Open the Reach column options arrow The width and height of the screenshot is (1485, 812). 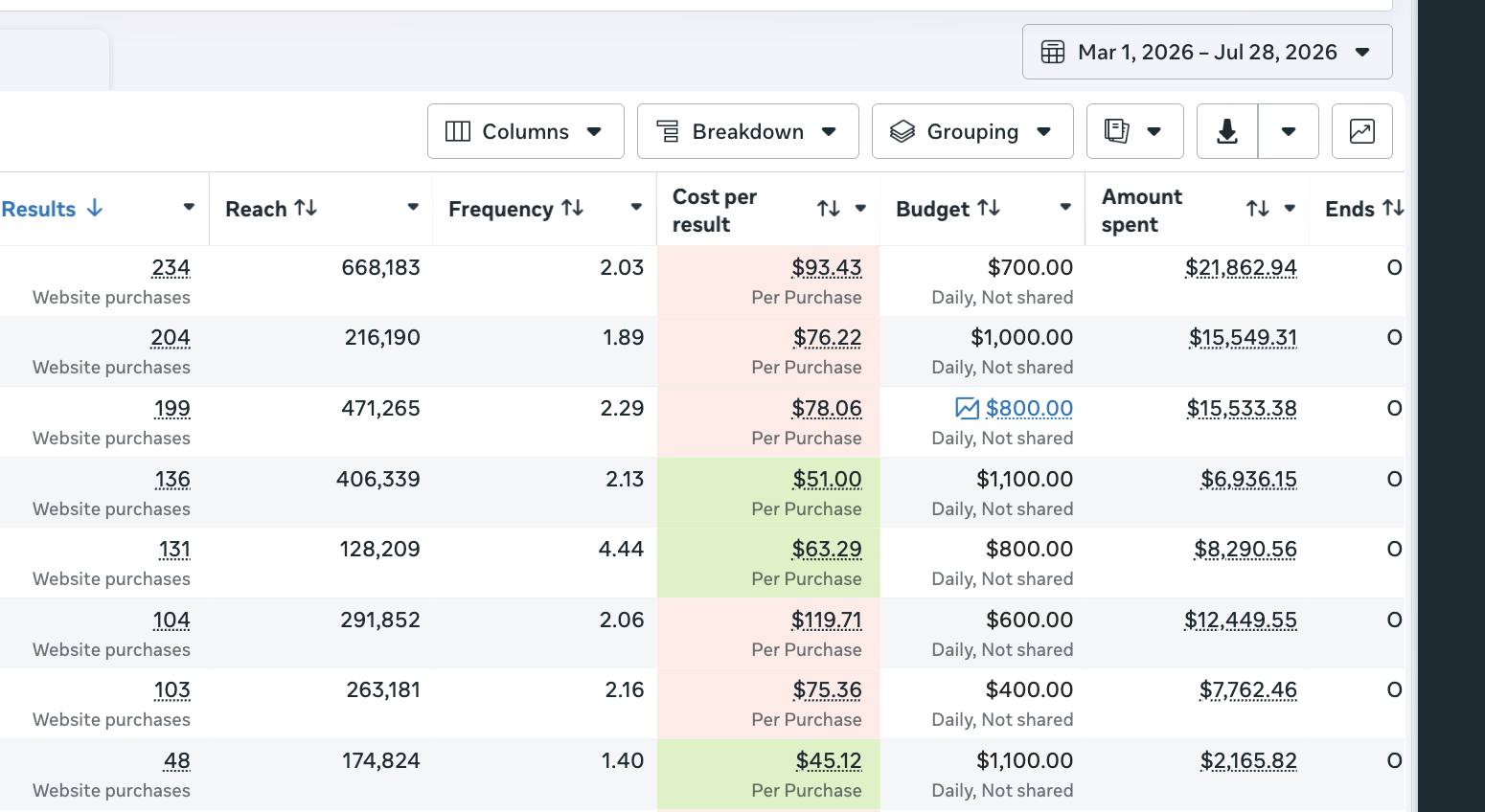coord(413,208)
